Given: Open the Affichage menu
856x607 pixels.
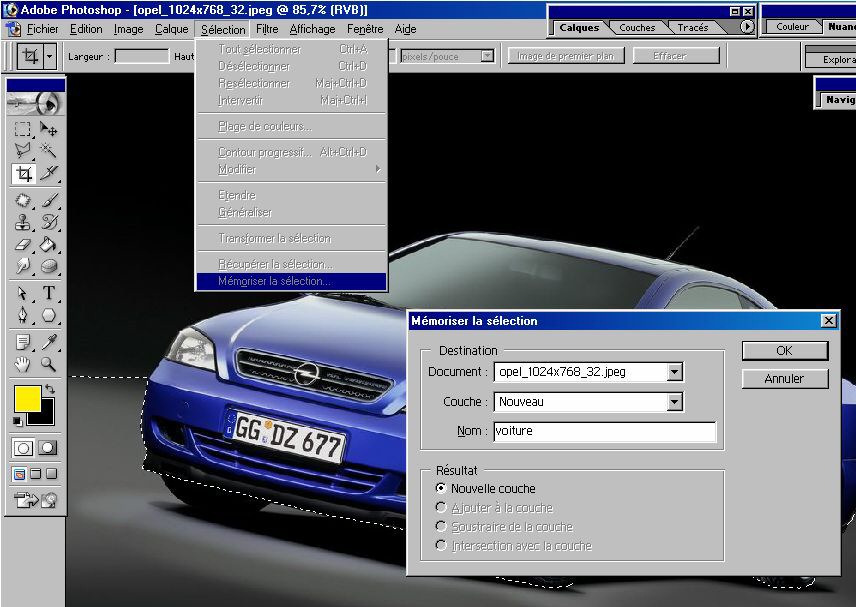Looking at the screenshot, I should tap(312, 29).
